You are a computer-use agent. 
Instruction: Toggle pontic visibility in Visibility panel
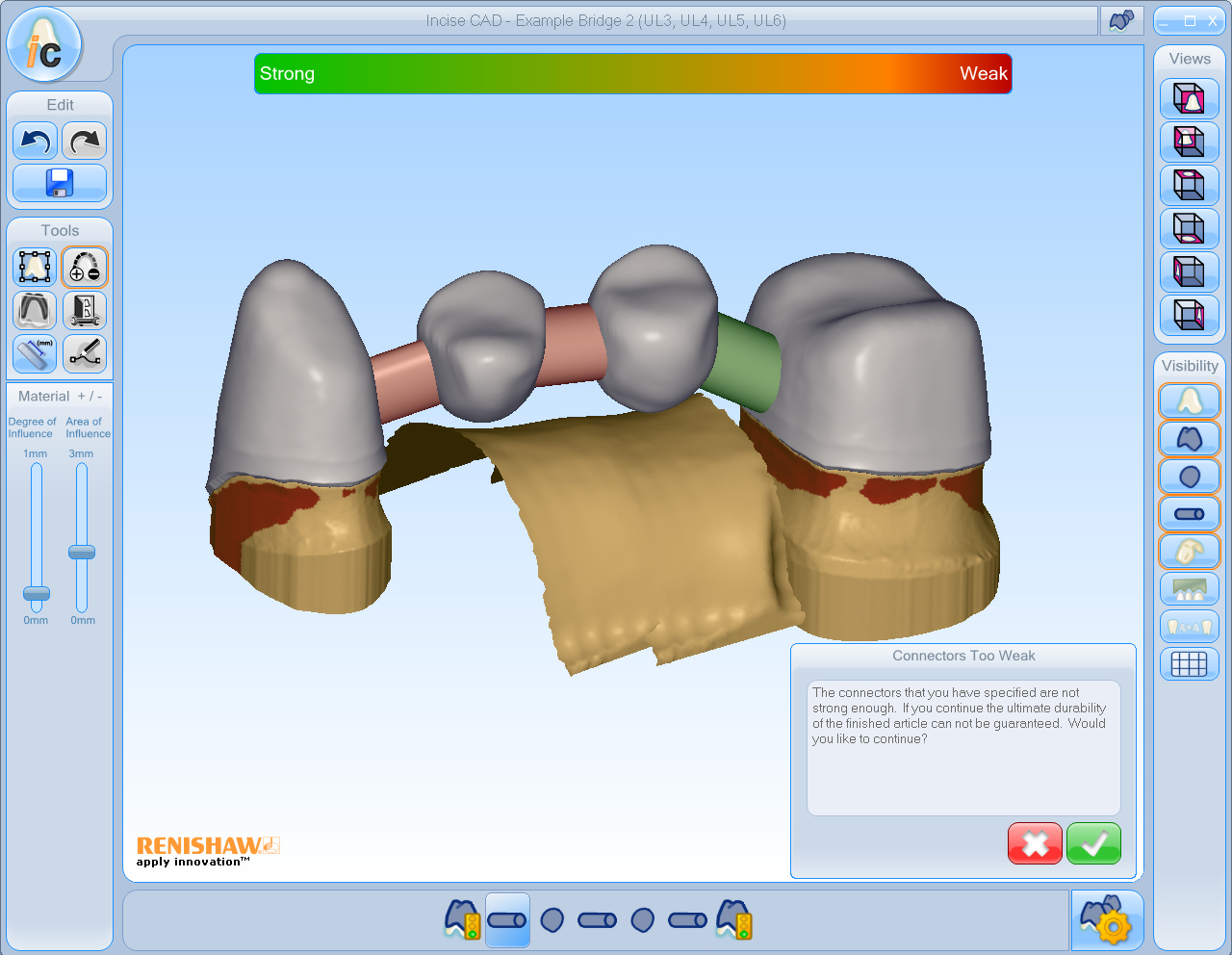click(x=1190, y=476)
